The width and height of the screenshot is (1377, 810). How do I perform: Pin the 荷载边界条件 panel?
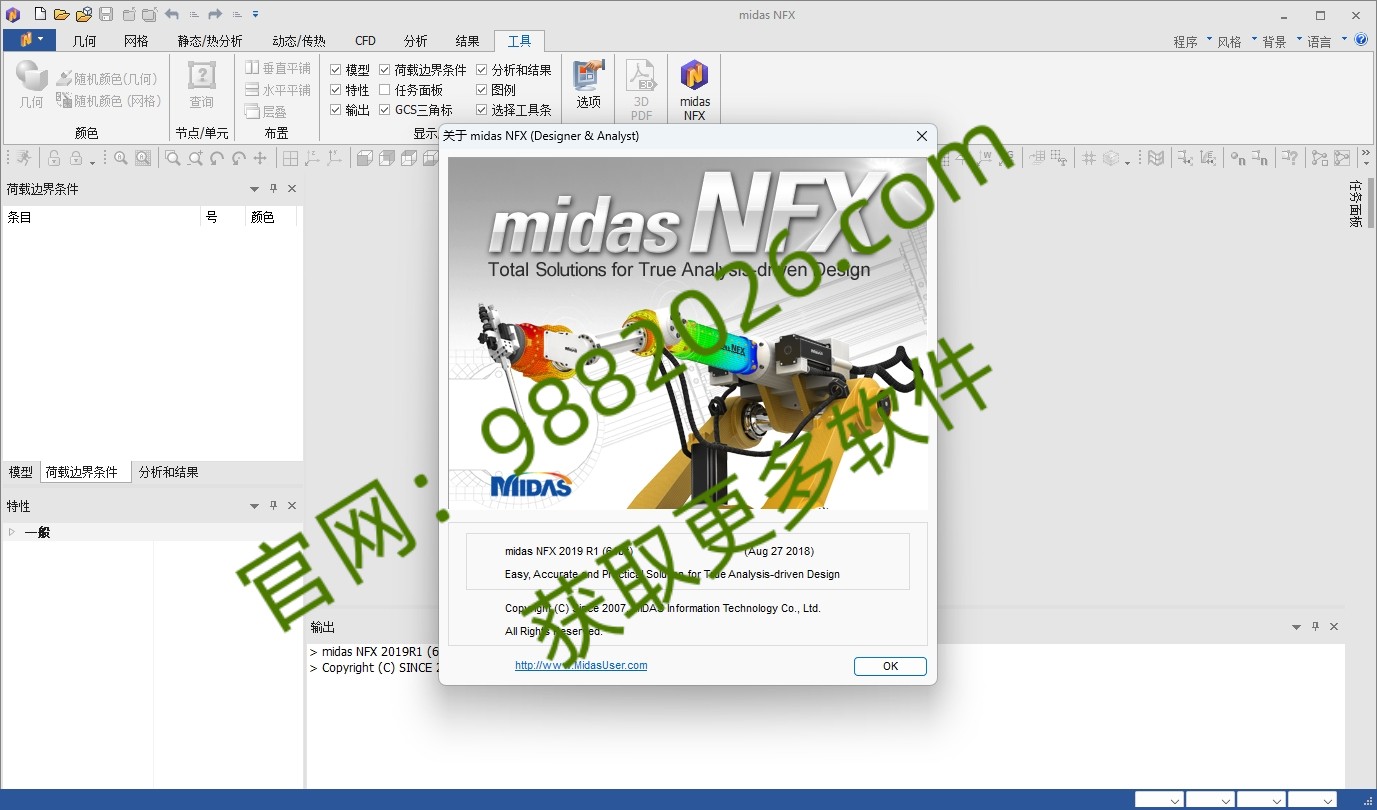(x=273, y=189)
